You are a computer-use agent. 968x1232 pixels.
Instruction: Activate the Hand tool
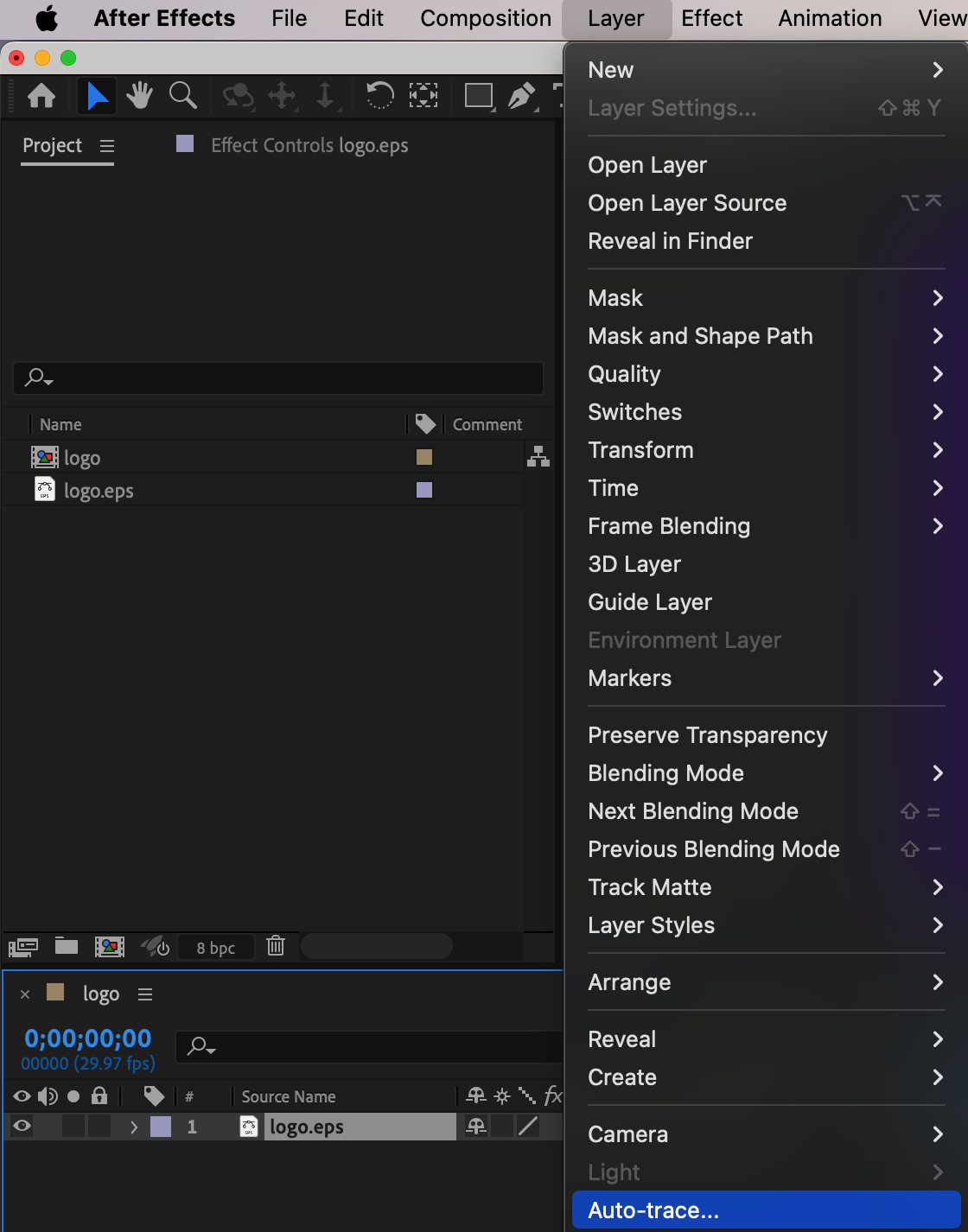(139, 96)
